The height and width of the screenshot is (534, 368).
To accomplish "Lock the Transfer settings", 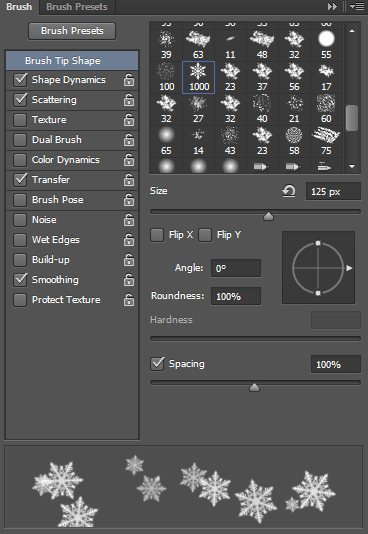I will pyautogui.click(x=129, y=180).
